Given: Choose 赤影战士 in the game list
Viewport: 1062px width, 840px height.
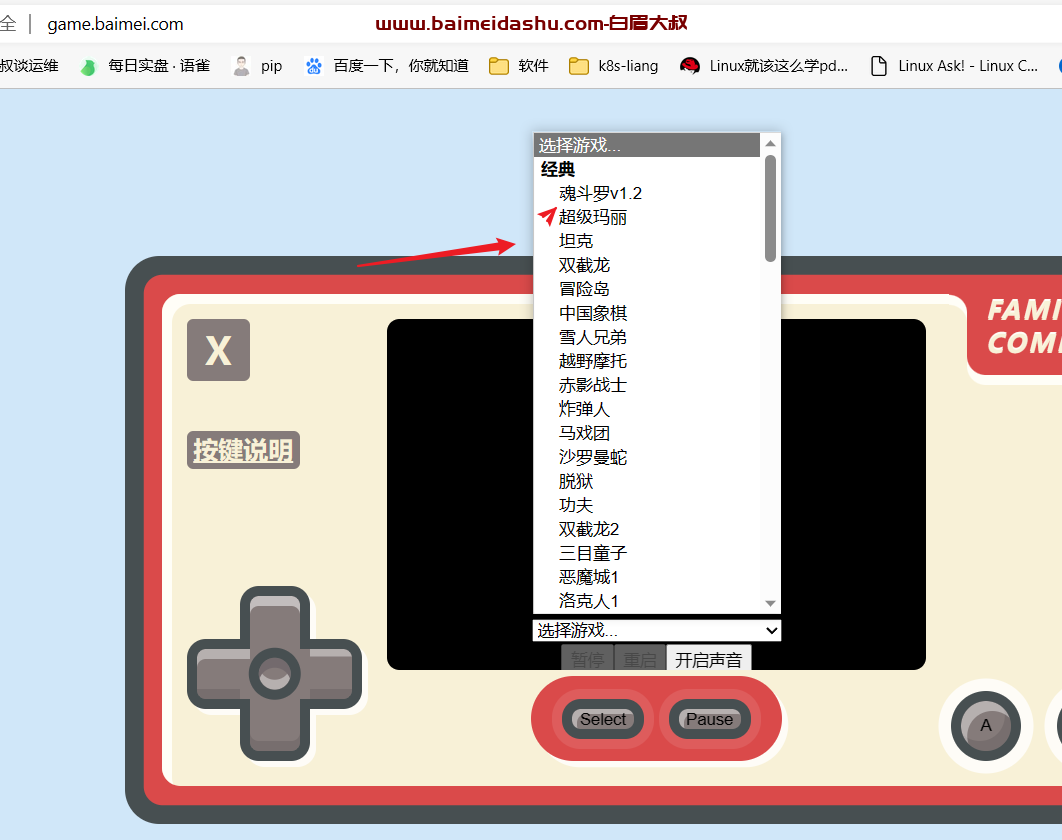Looking at the screenshot, I should click(x=647, y=385).
